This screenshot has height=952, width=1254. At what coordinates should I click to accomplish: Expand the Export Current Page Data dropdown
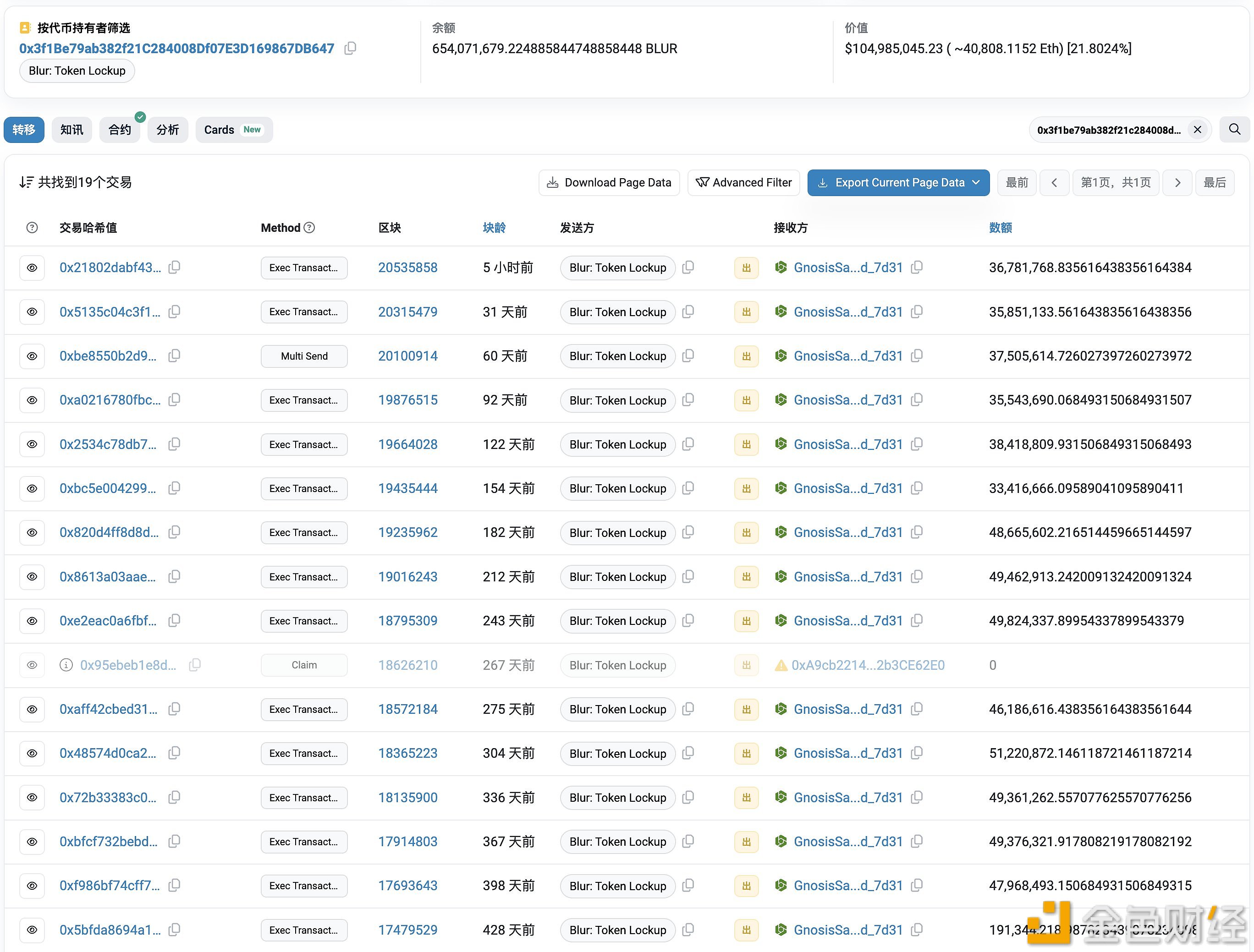898,182
